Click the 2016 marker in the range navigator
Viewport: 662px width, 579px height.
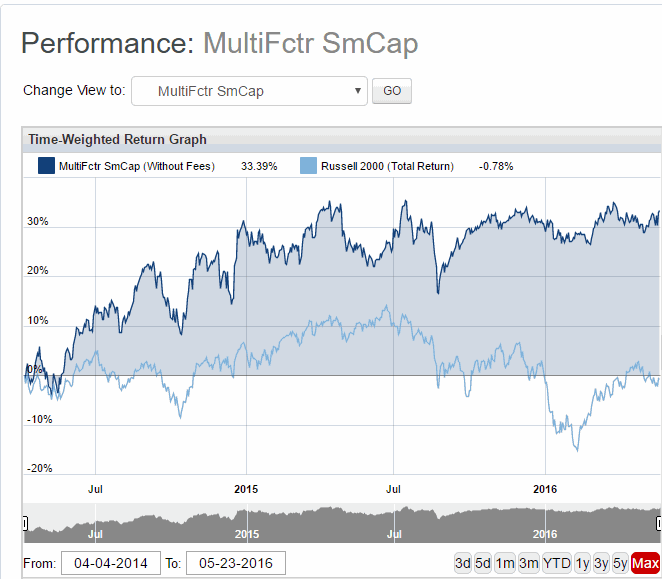545,534
